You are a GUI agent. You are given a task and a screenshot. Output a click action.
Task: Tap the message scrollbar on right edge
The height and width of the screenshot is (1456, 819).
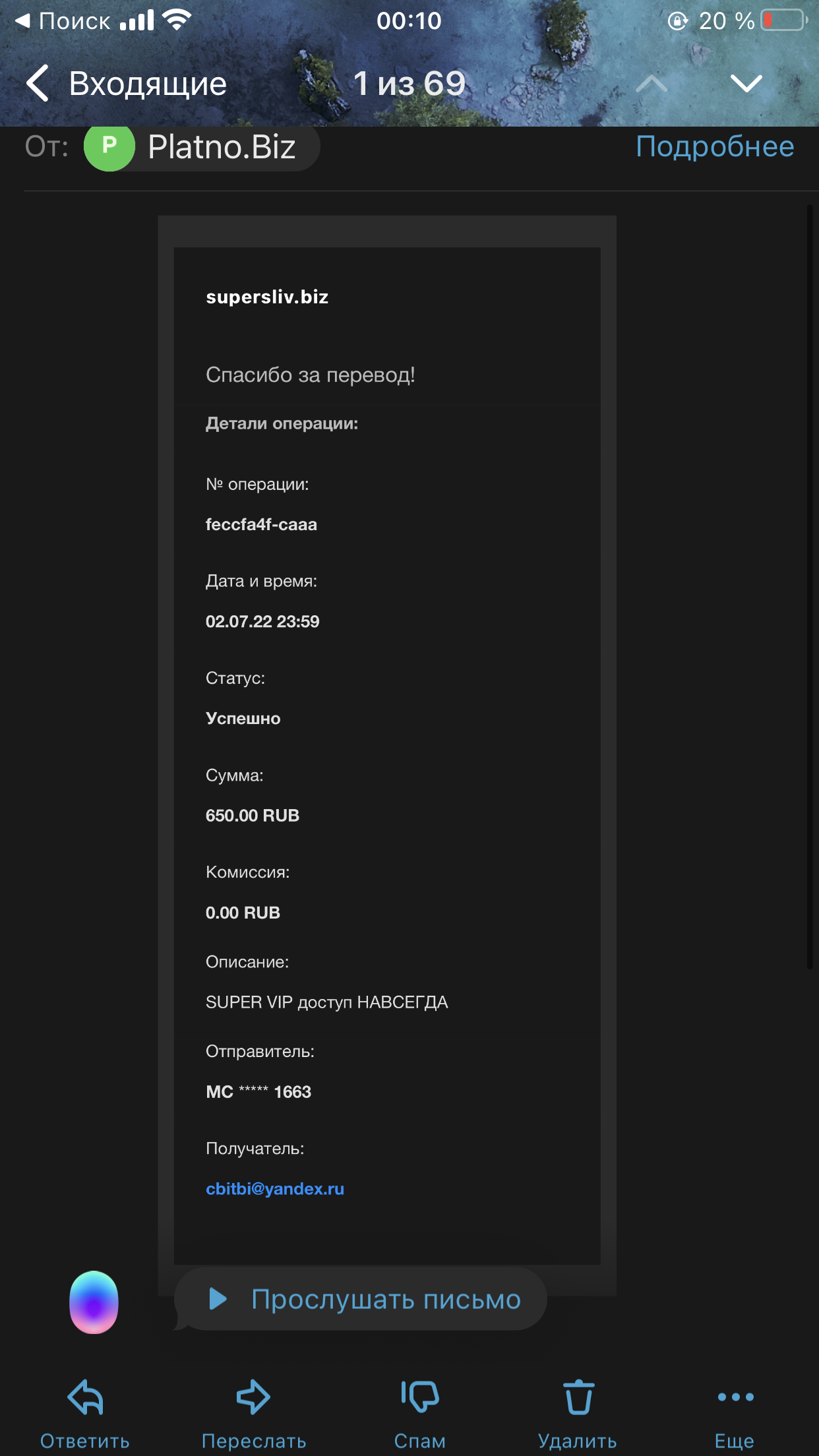810,587
